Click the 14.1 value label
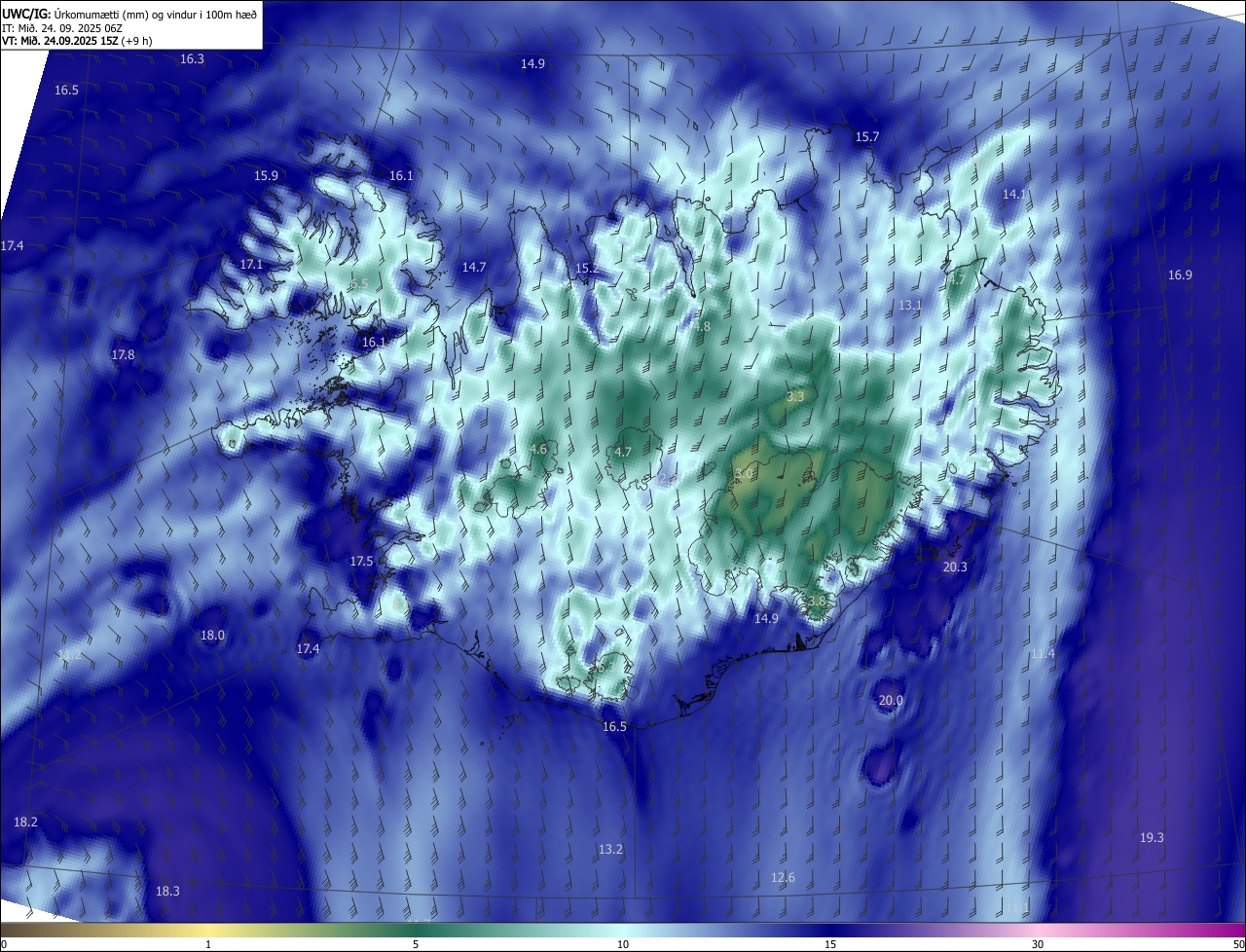The height and width of the screenshot is (952, 1246). [1014, 195]
